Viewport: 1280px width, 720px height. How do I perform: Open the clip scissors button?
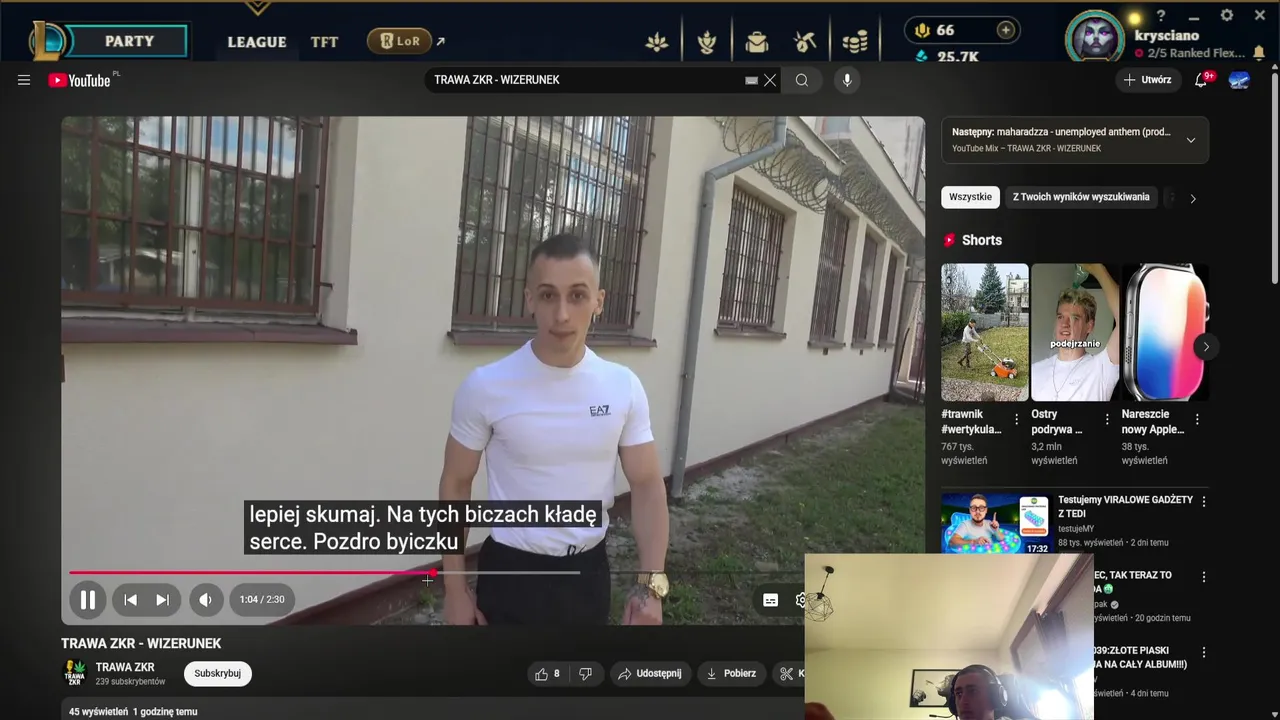(789, 674)
